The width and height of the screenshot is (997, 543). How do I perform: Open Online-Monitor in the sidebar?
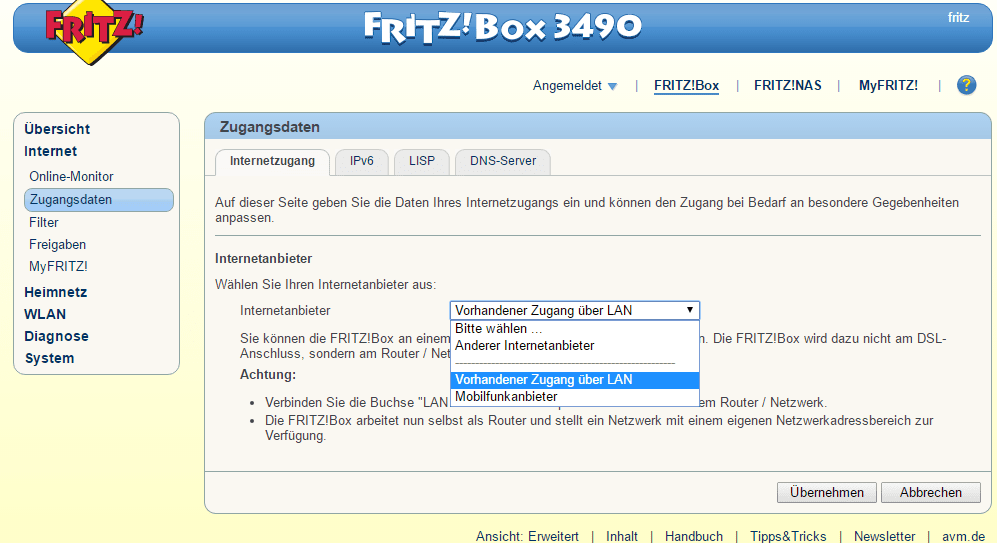click(x=71, y=176)
